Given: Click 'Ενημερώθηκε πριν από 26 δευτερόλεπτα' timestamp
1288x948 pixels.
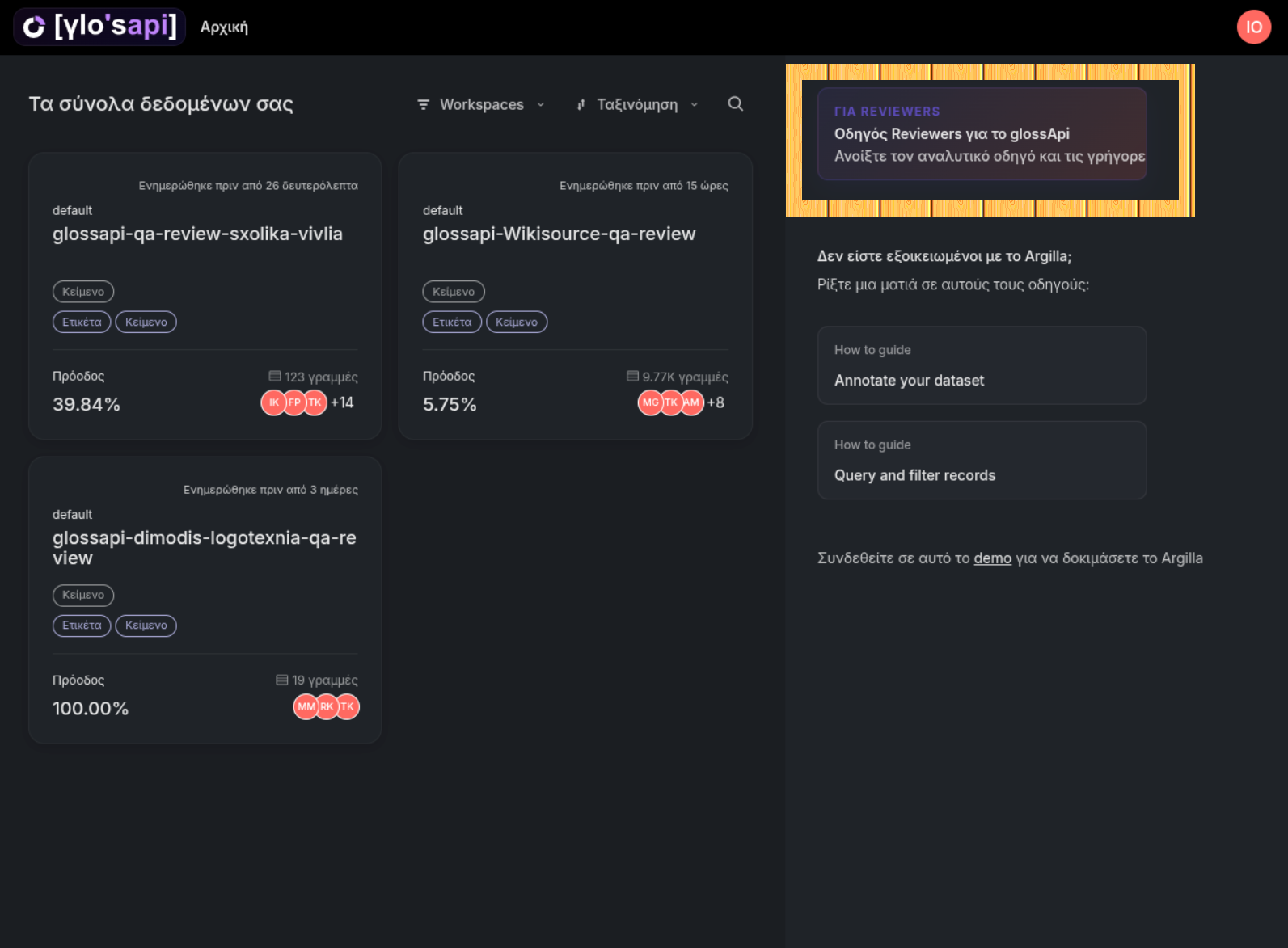Looking at the screenshot, I should click(x=248, y=186).
